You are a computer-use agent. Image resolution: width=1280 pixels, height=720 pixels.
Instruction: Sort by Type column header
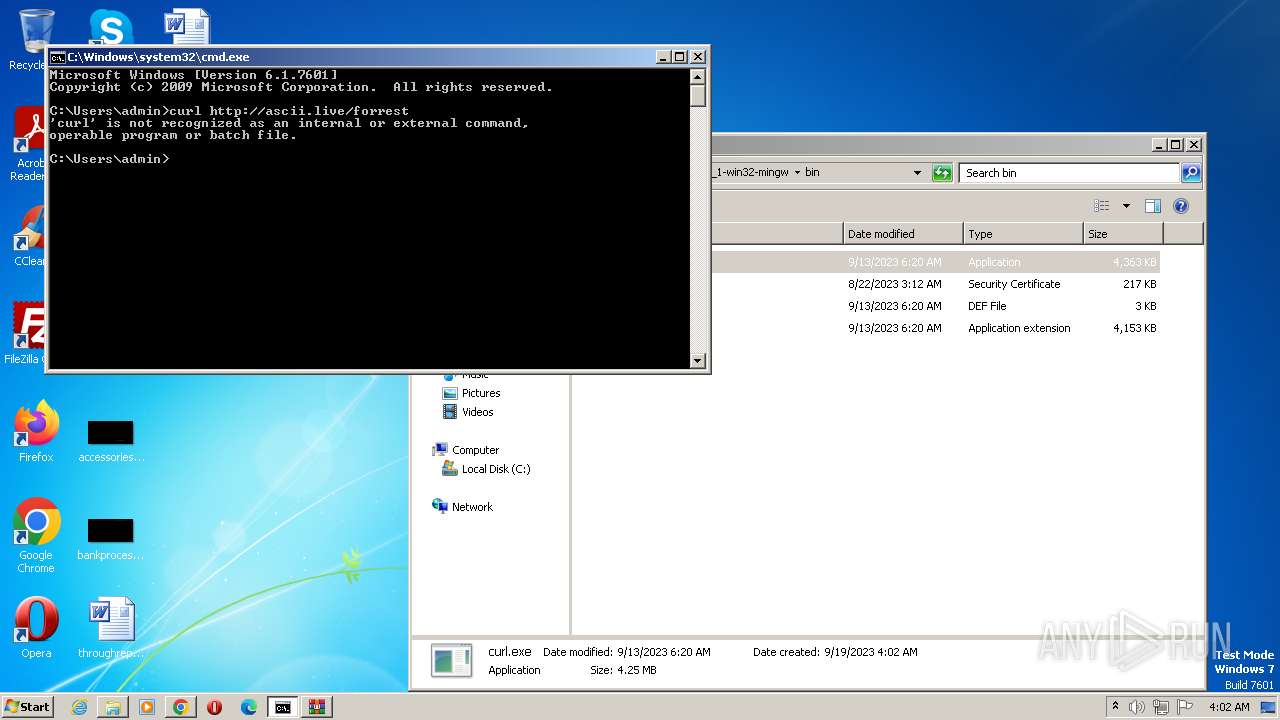click(1023, 234)
